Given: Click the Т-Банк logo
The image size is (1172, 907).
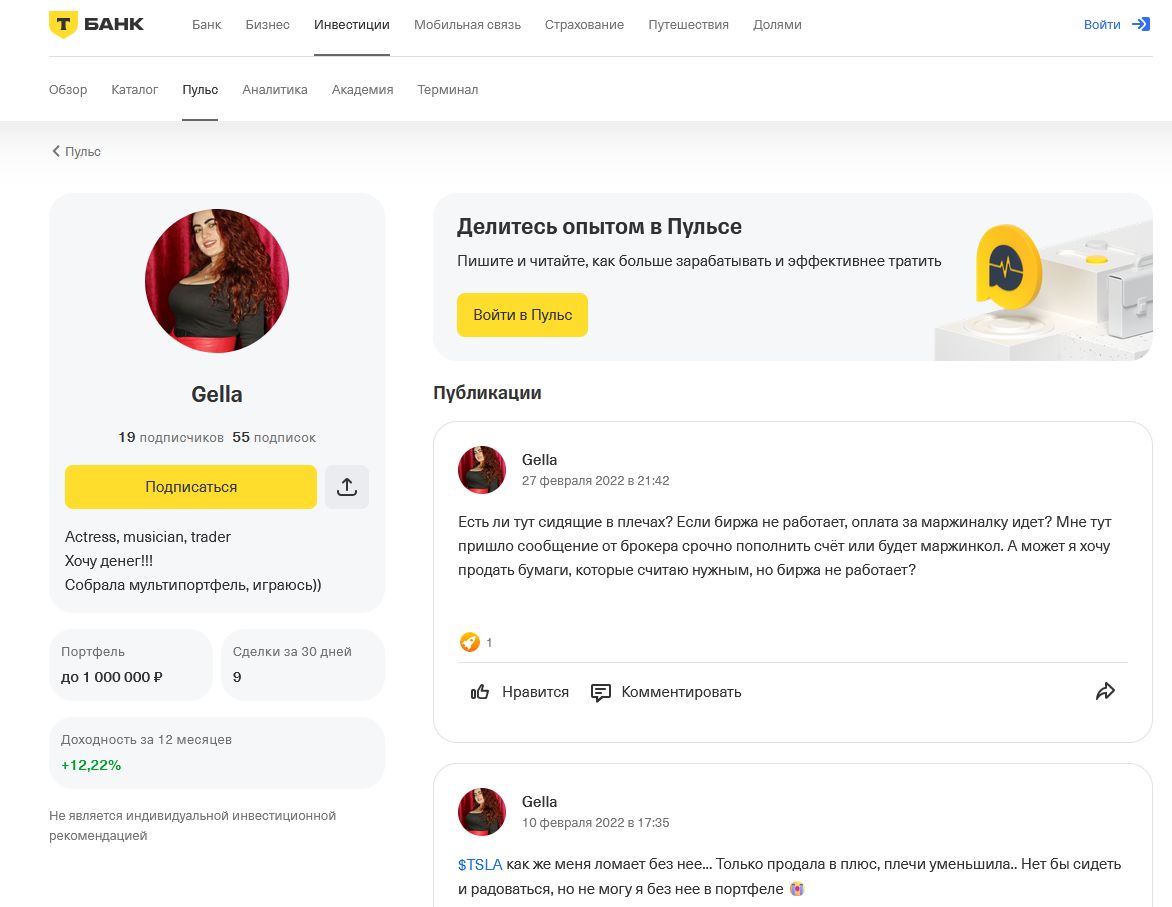Looking at the screenshot, I should pos(93,24).
